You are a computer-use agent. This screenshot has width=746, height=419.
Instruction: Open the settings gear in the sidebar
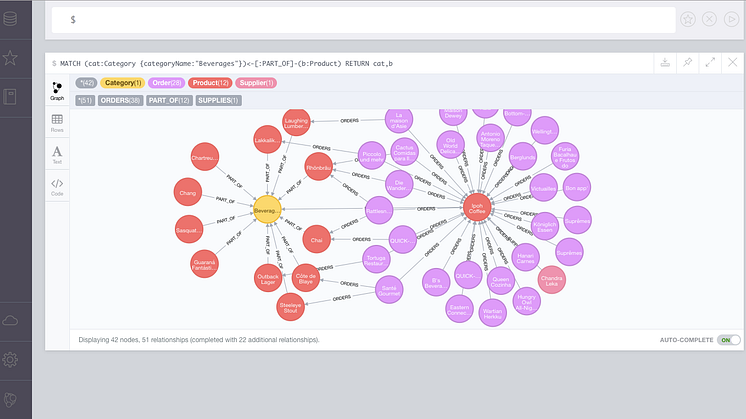pos(10,360)
